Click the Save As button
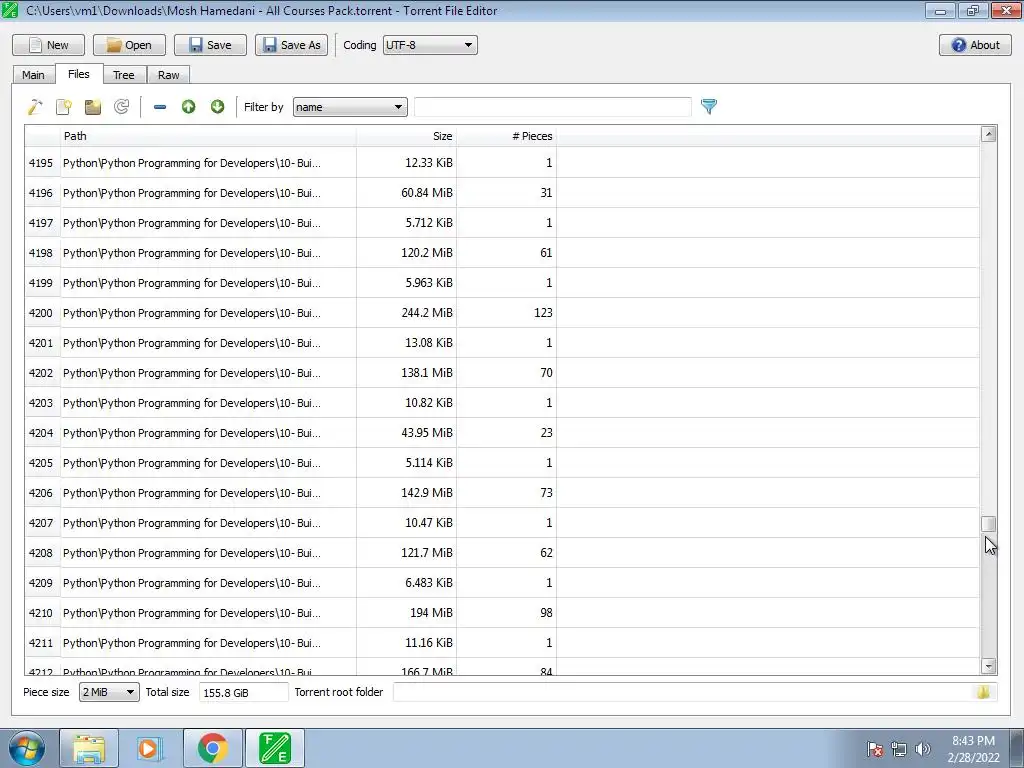The width and height of the screenshot is (1024, 768). [x=291, y=45]
